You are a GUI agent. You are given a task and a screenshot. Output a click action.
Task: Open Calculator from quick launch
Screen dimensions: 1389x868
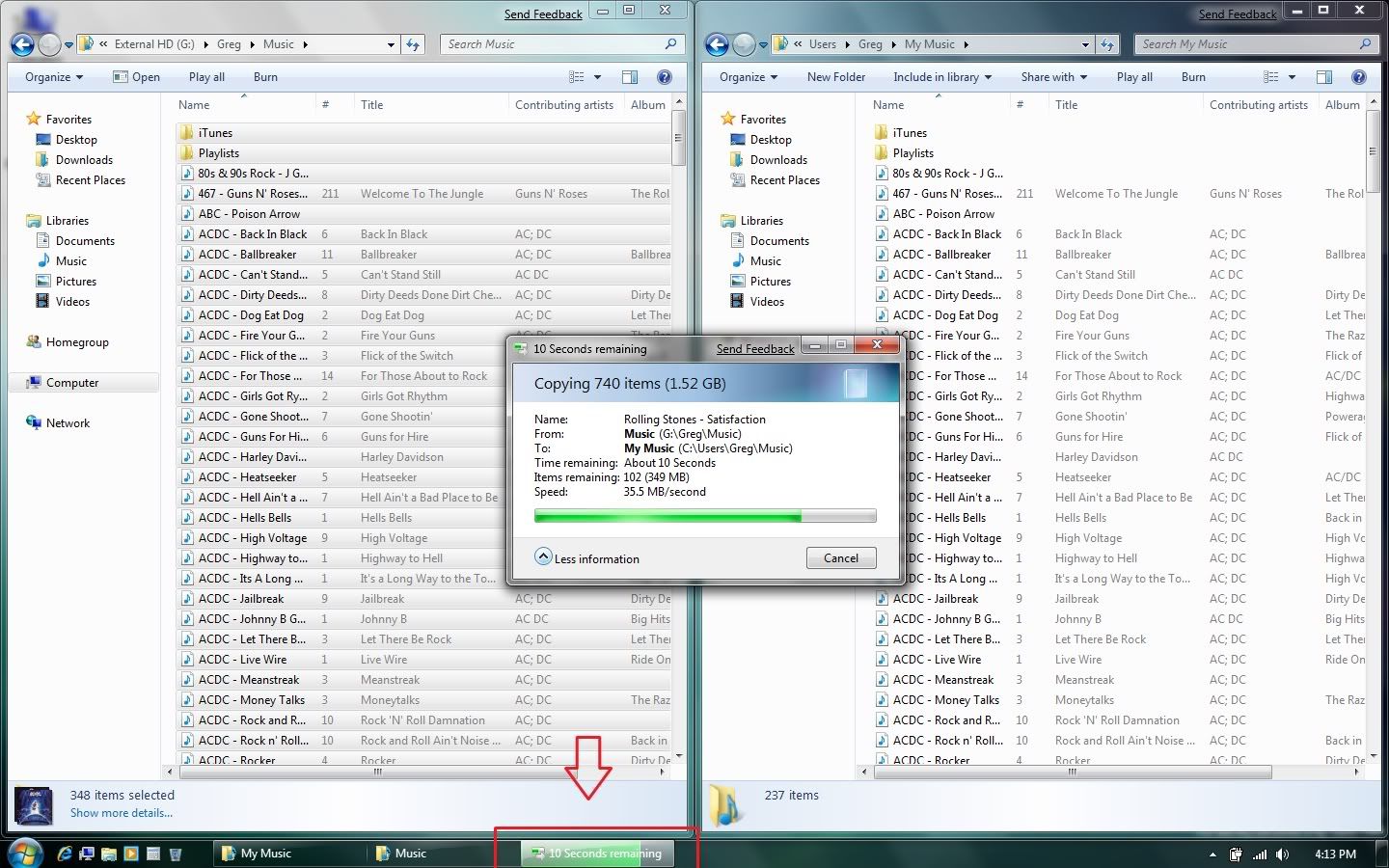click(x=153, y=854)
